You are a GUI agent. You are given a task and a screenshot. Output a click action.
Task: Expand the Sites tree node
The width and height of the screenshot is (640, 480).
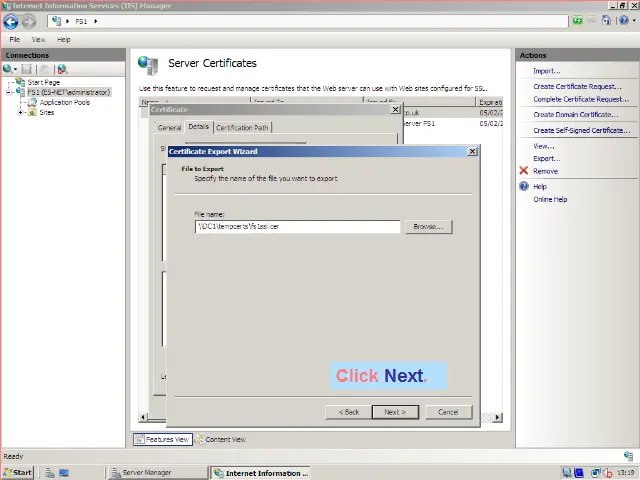(21, 112)
